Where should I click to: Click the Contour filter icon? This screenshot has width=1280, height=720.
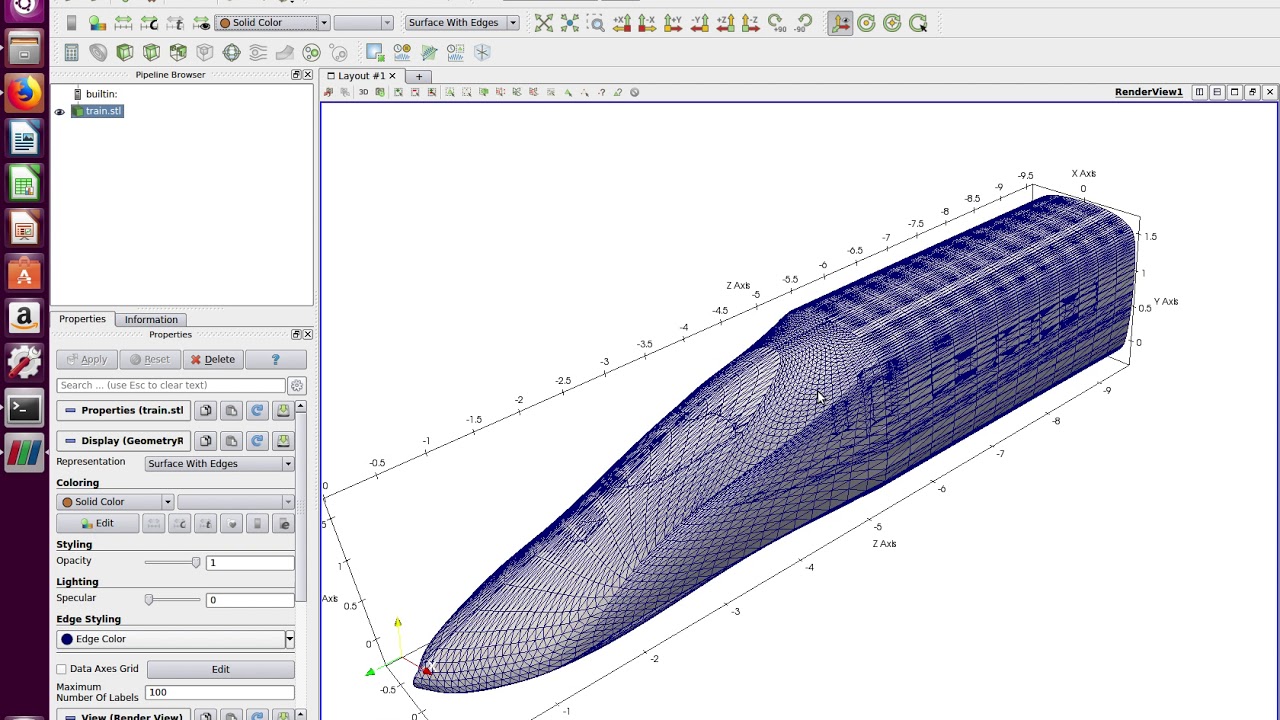pyautogui.click(x=98, y=52)
